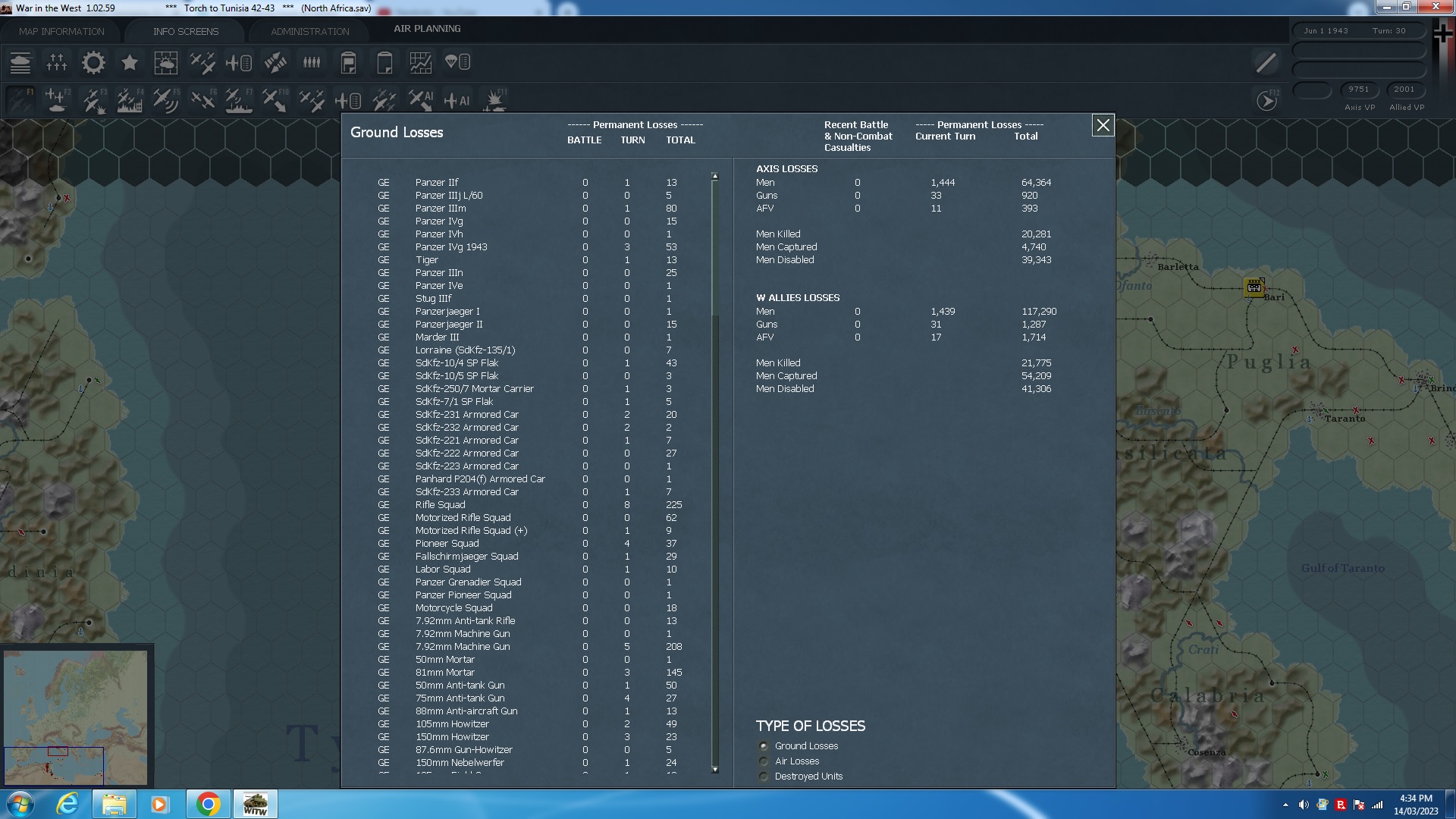Open the preferences gear icon in the toolbar
The width and height of the screenshot is (1456, 819).
[93, 63]
